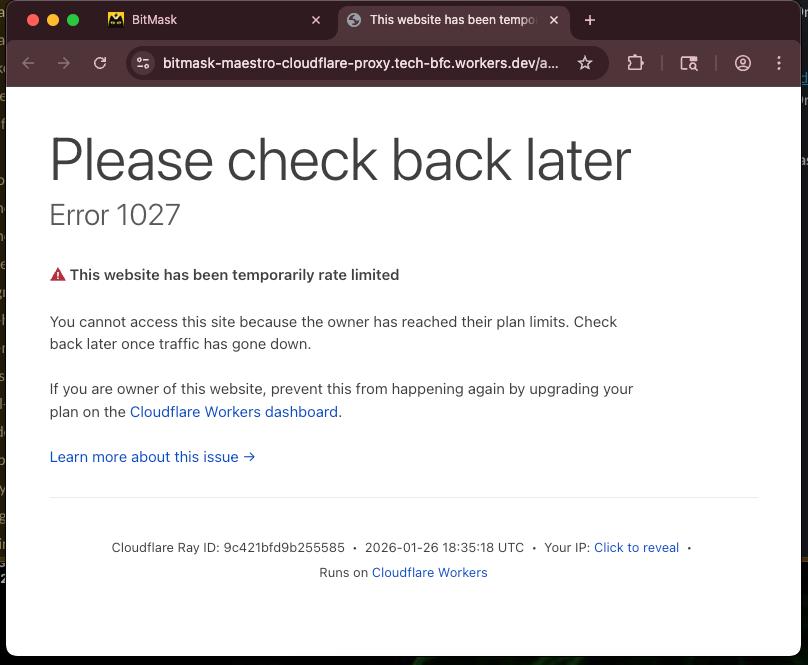Open 'Learn more about this issue' link

coord(153,457)
